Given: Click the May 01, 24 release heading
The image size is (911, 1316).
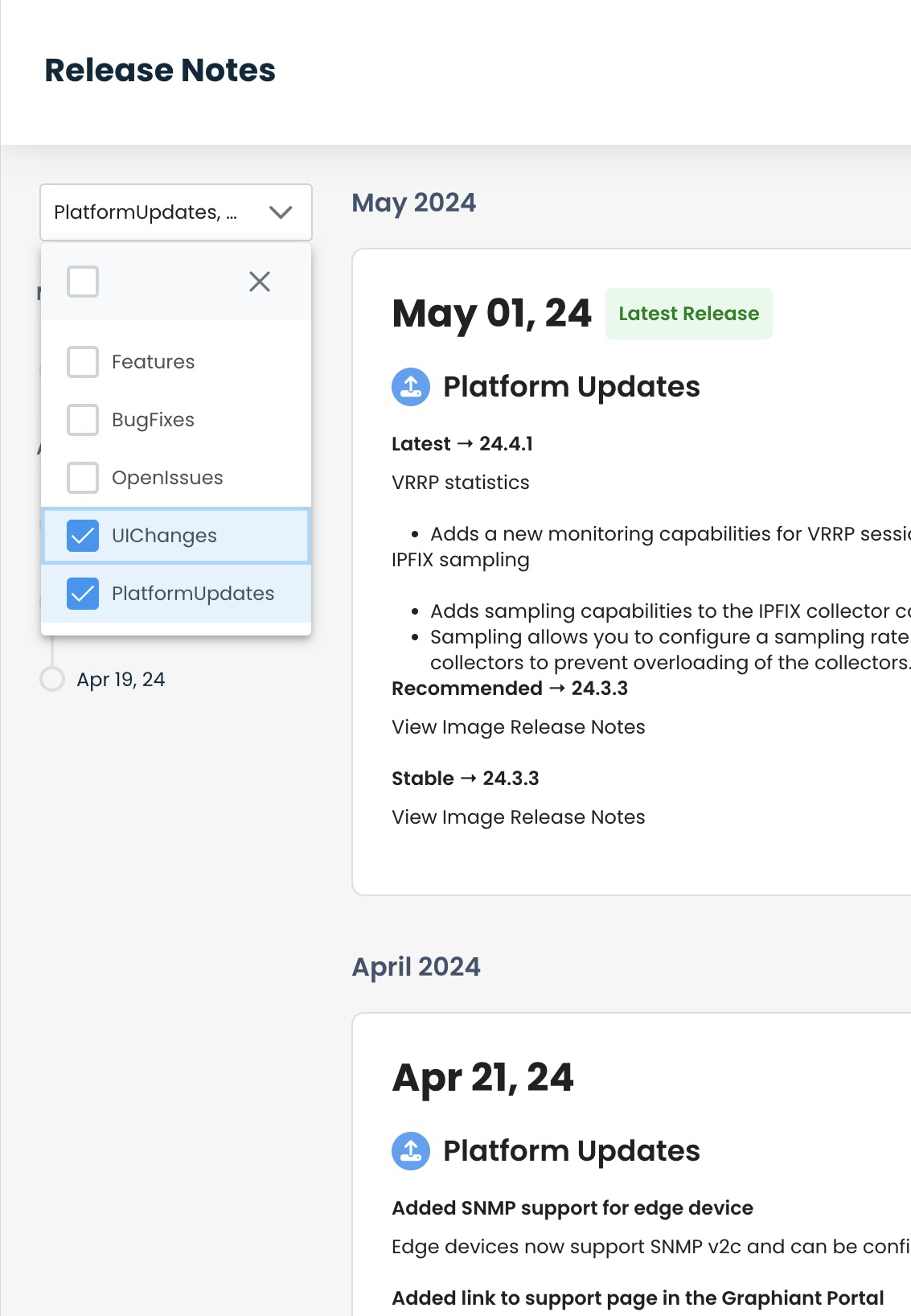Looking at the screenshot, I should [x=491, y=314].
